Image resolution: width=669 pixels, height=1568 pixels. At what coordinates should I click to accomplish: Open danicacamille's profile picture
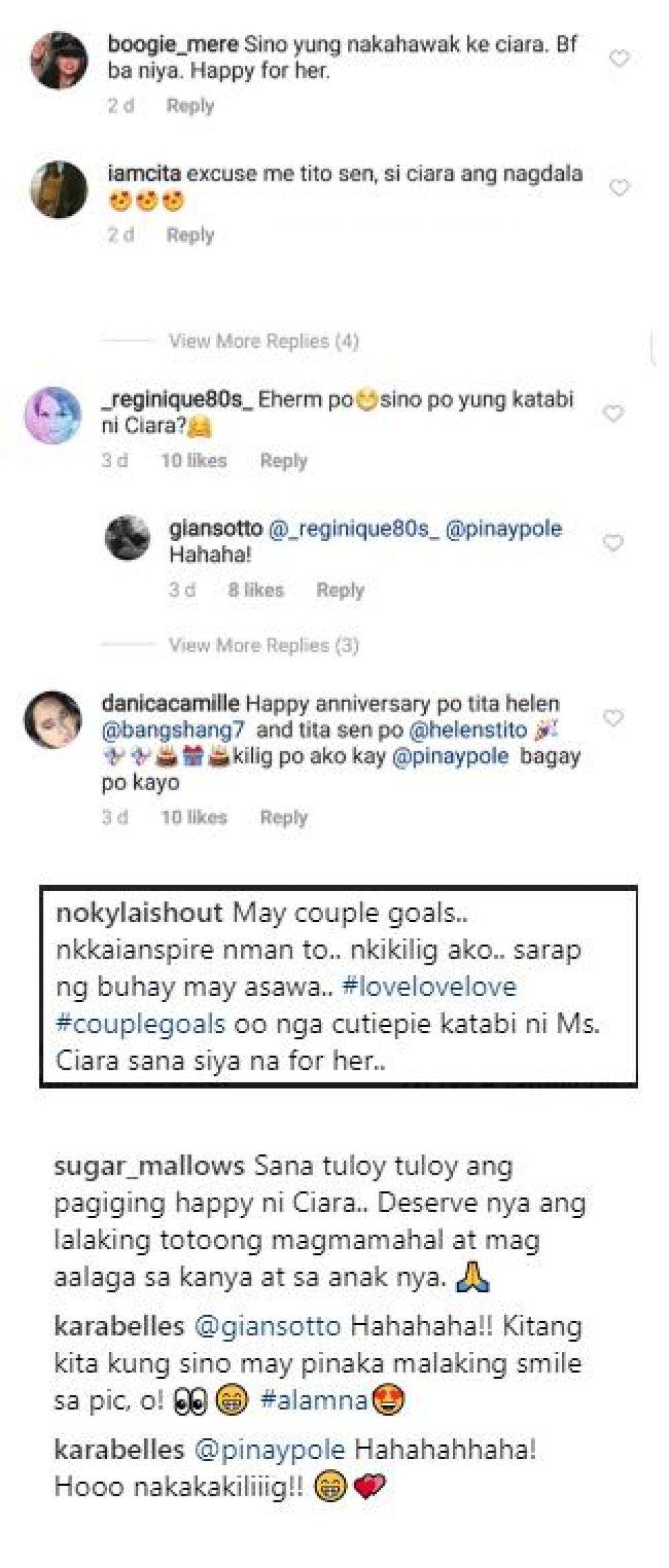tap(53, 719)
